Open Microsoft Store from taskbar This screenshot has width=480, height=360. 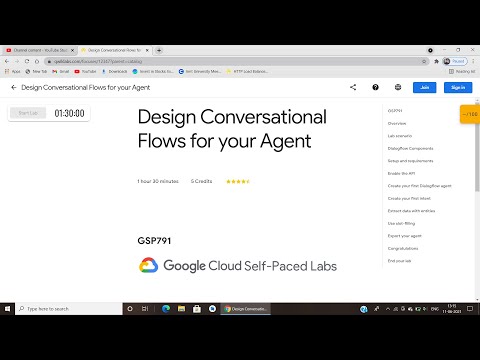[x=197, y=309]
